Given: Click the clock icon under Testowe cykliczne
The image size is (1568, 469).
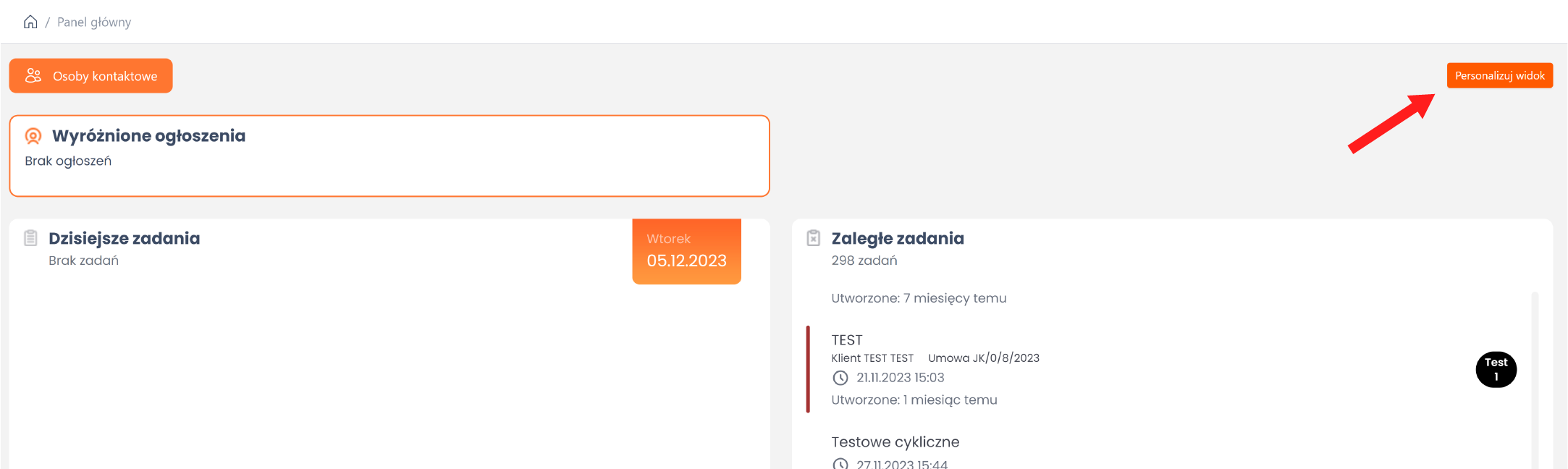Looking at the screenshot, I should pos(840,464).
